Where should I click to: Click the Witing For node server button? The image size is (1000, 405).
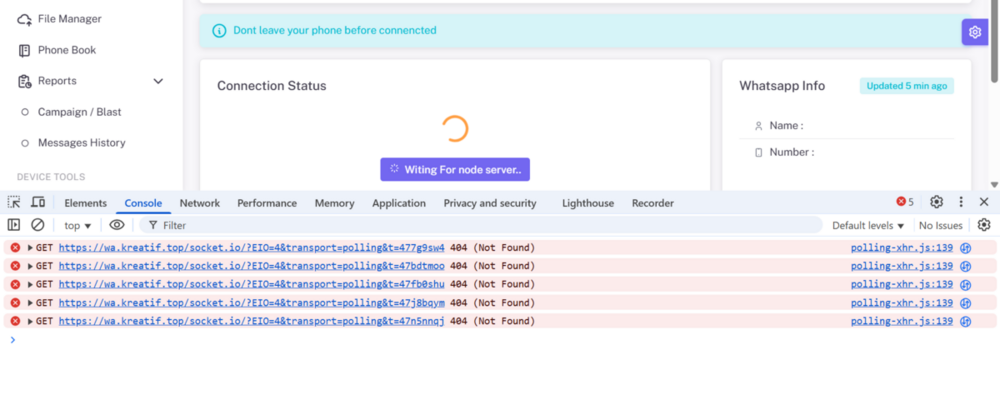[455, 170]
